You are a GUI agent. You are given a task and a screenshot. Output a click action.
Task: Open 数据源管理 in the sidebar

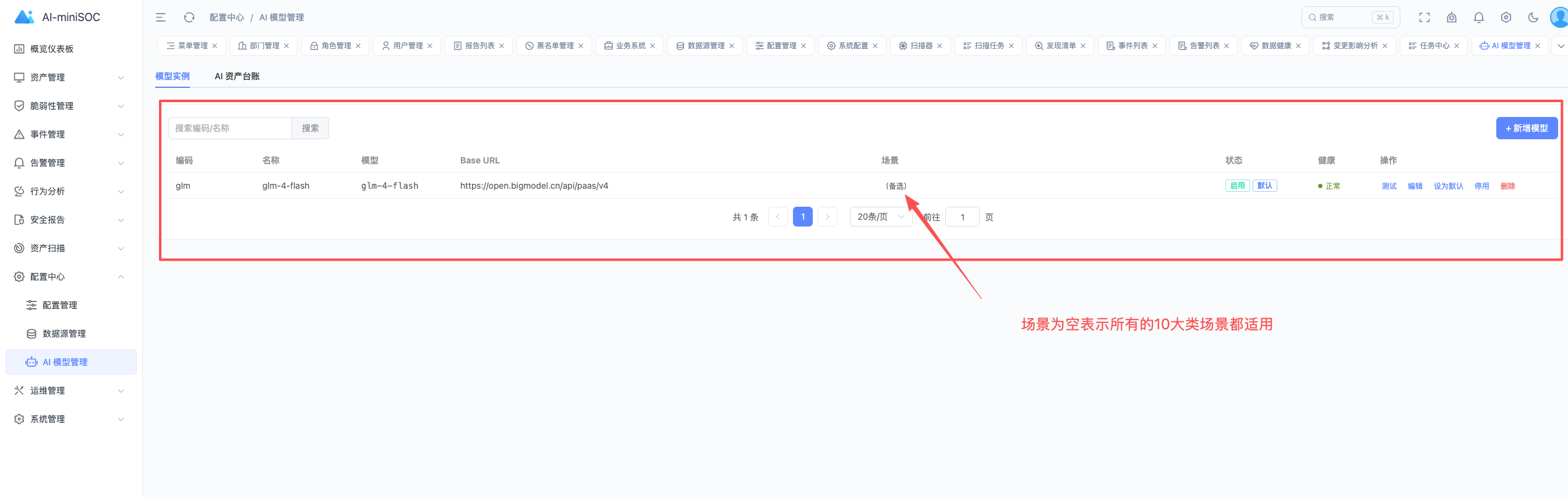tap(71, 334)
